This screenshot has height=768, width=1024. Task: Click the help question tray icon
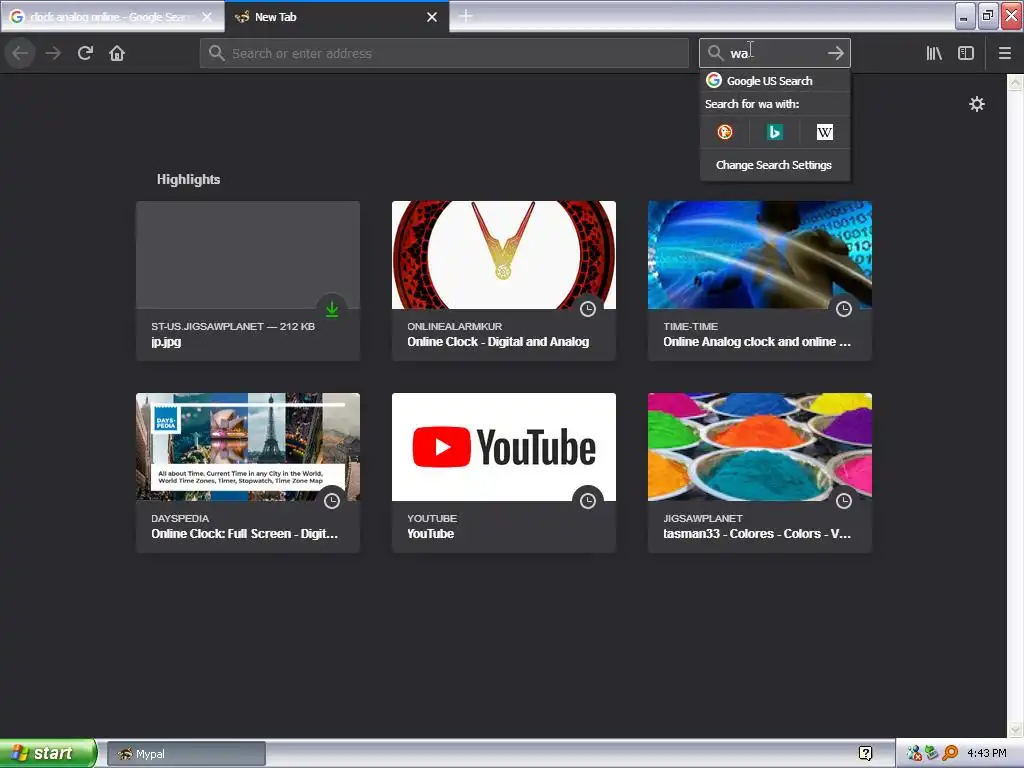(x=865, y=754)
